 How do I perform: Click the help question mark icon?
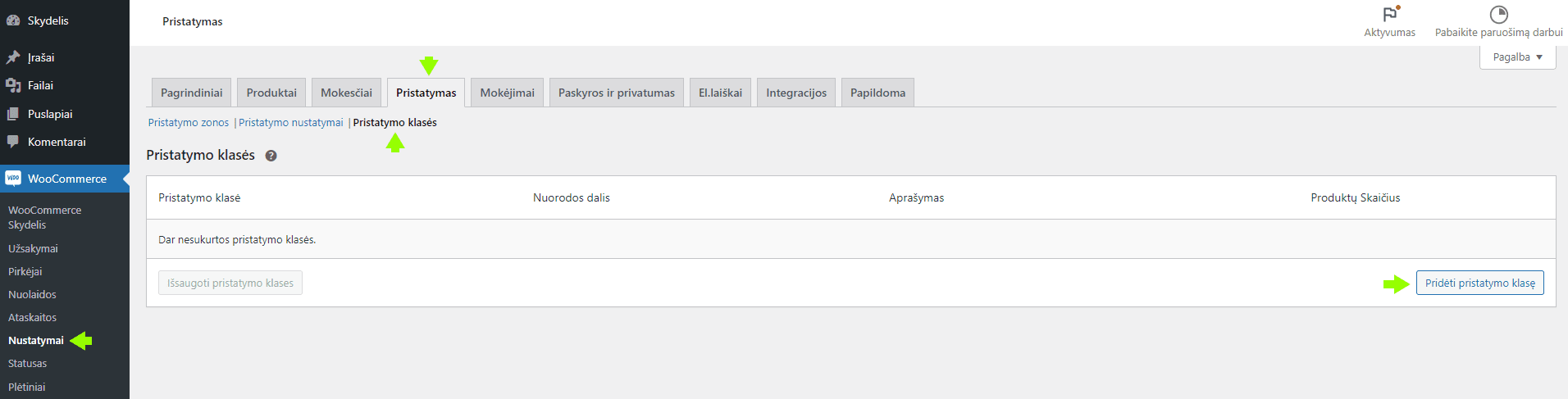coord(271,156)
